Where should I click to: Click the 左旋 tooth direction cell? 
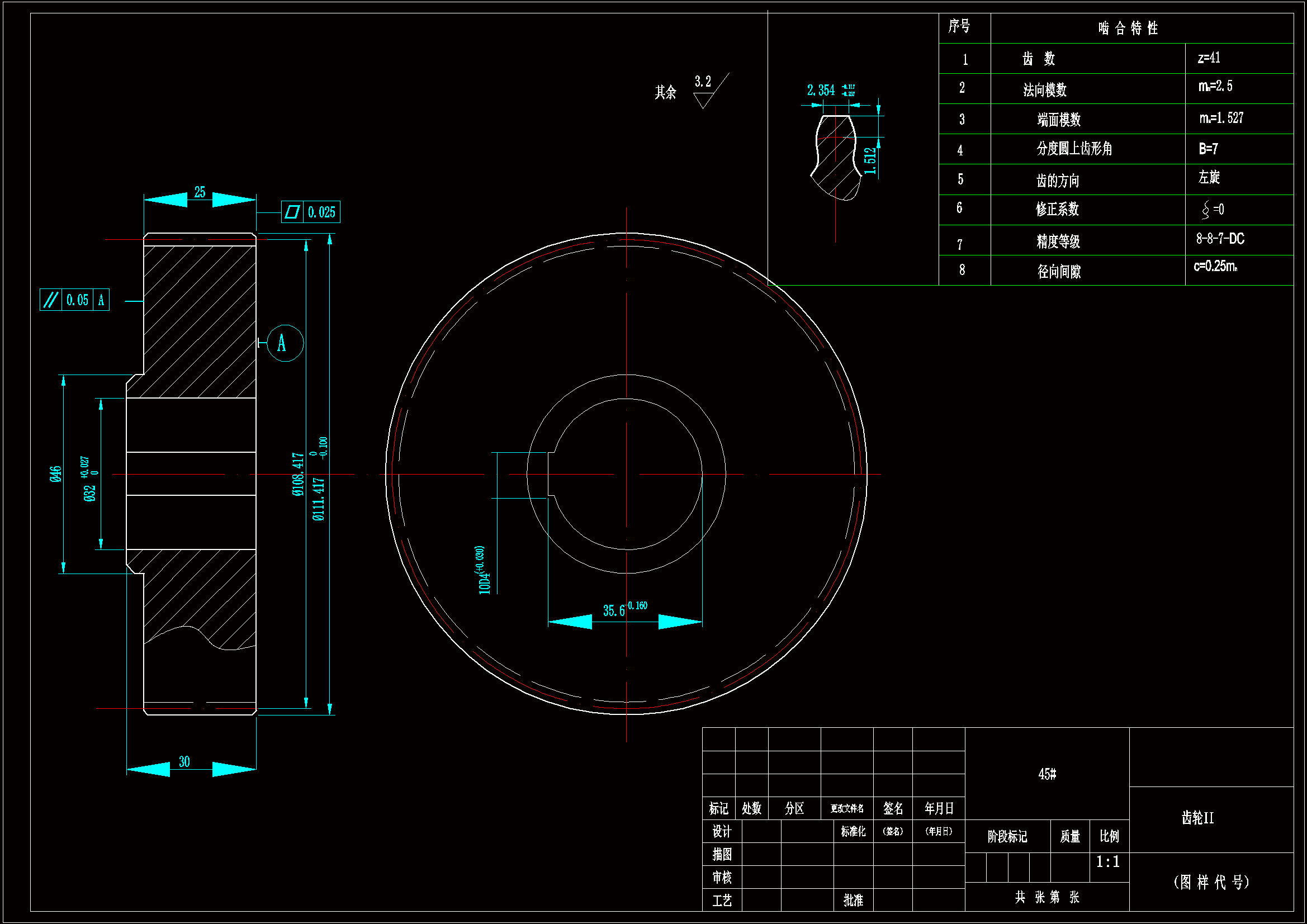coord(1209,178)
